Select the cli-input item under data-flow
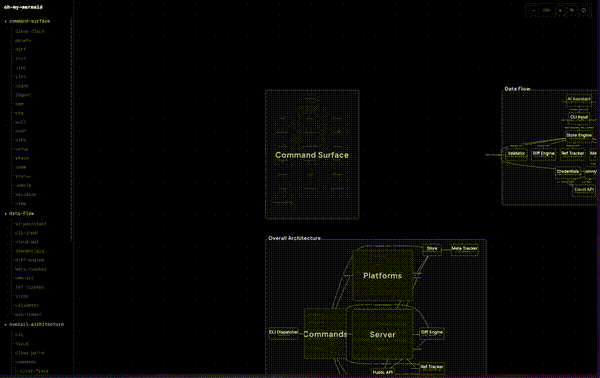This screenshot has width=600, height=378. pyautogui.click(x=26, y=233)
